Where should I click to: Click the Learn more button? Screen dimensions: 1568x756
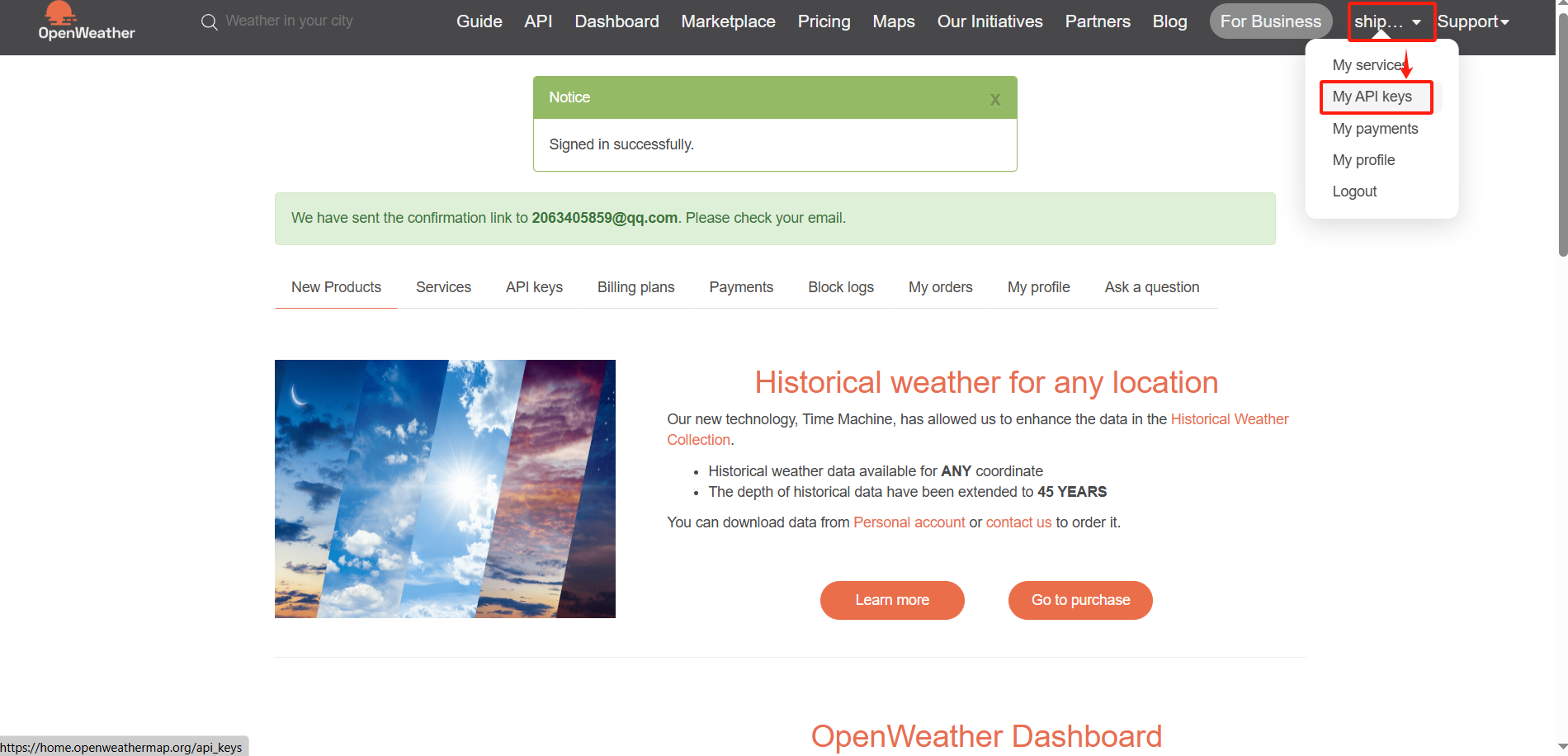892,600
